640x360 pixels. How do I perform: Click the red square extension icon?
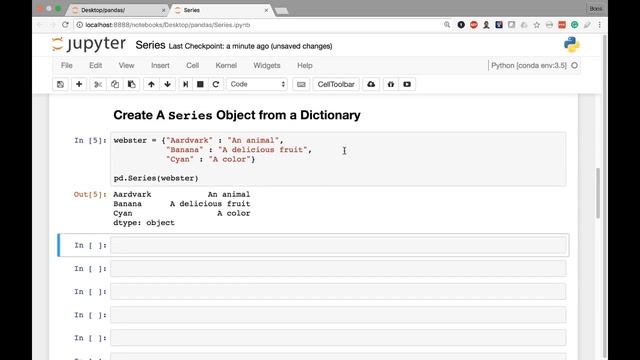click(x=562, y=25)
